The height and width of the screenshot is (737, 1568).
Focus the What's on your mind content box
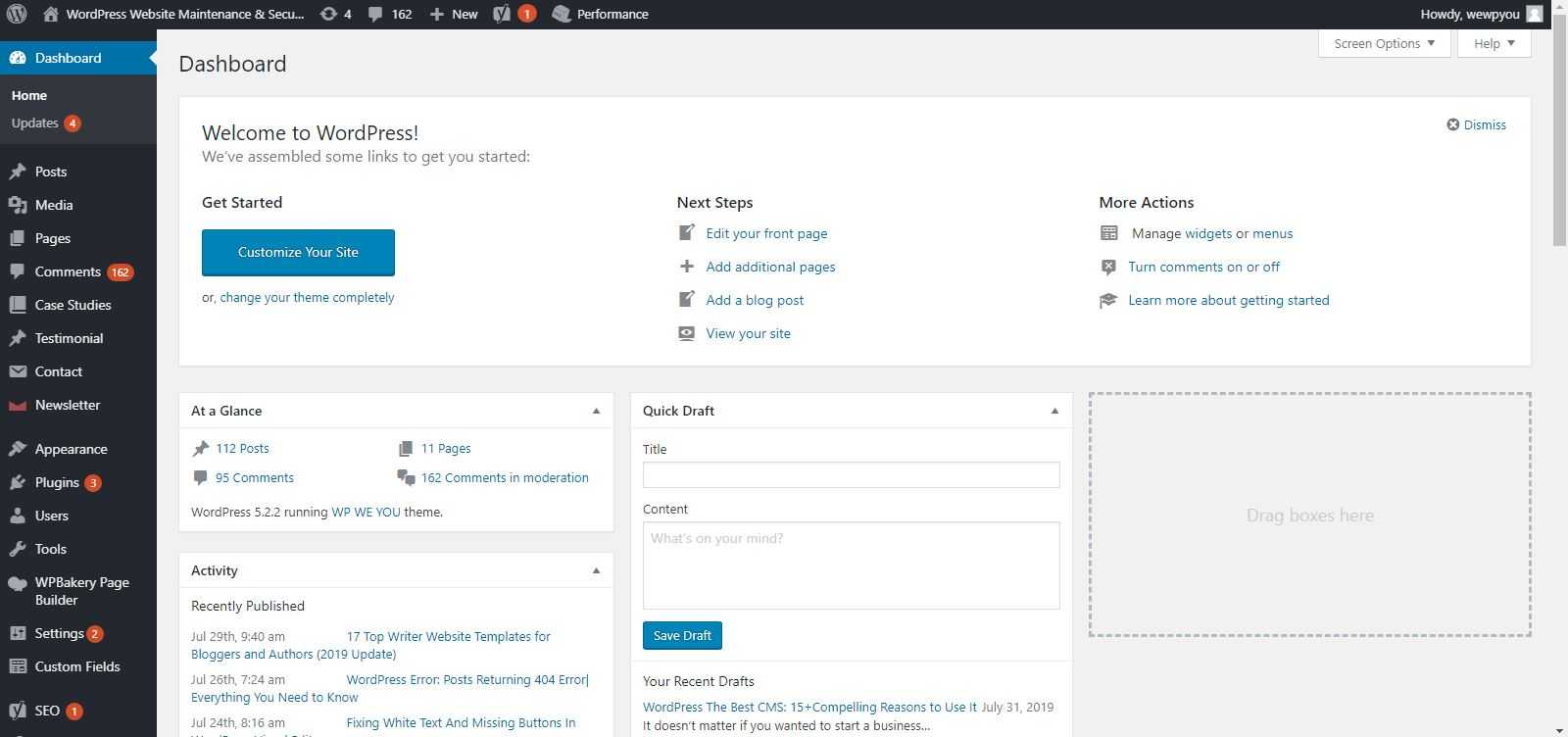[x=851, y=565]
